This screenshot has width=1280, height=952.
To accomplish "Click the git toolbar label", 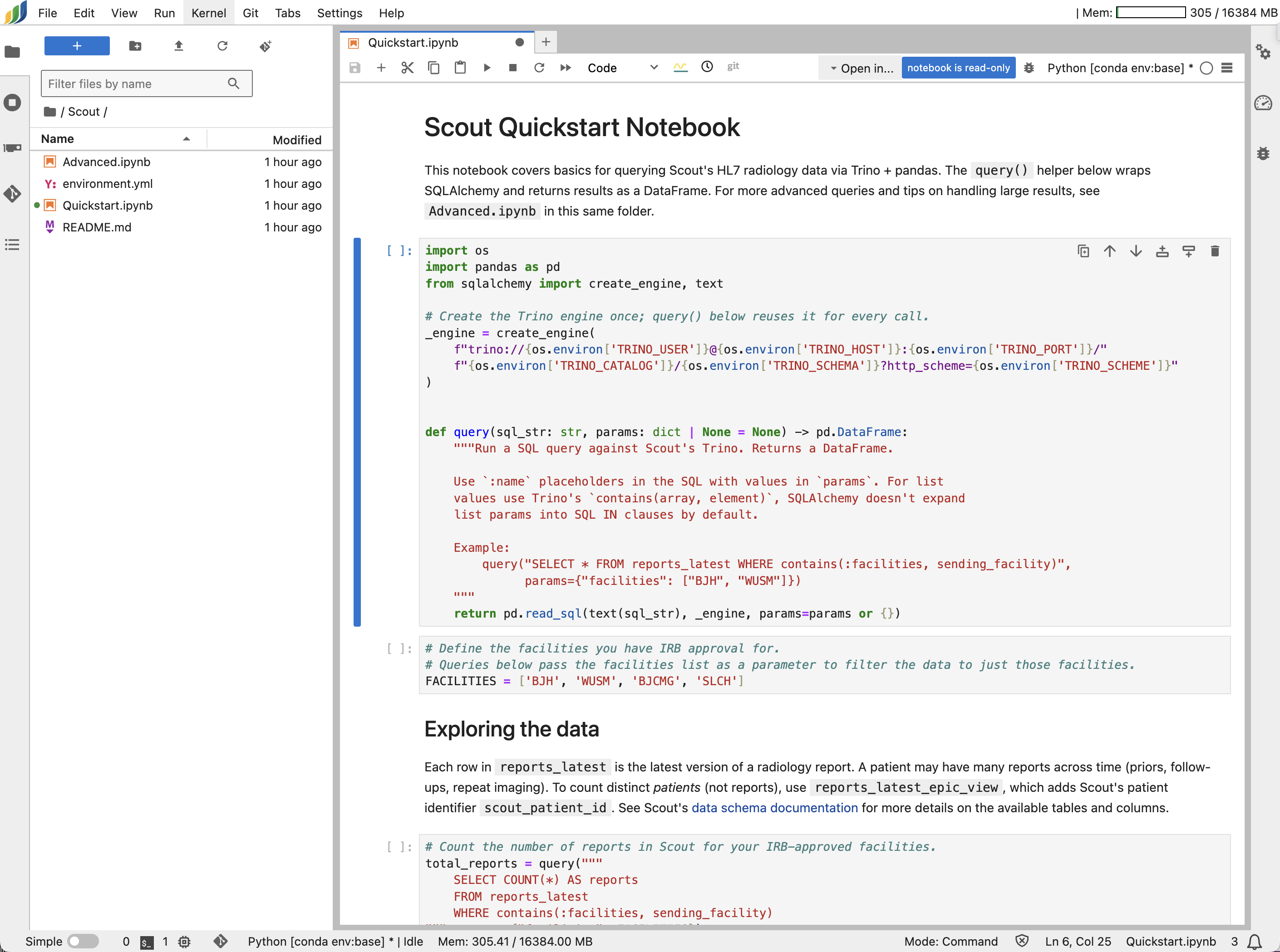I will pyautogui.click(x=733, y=66).
